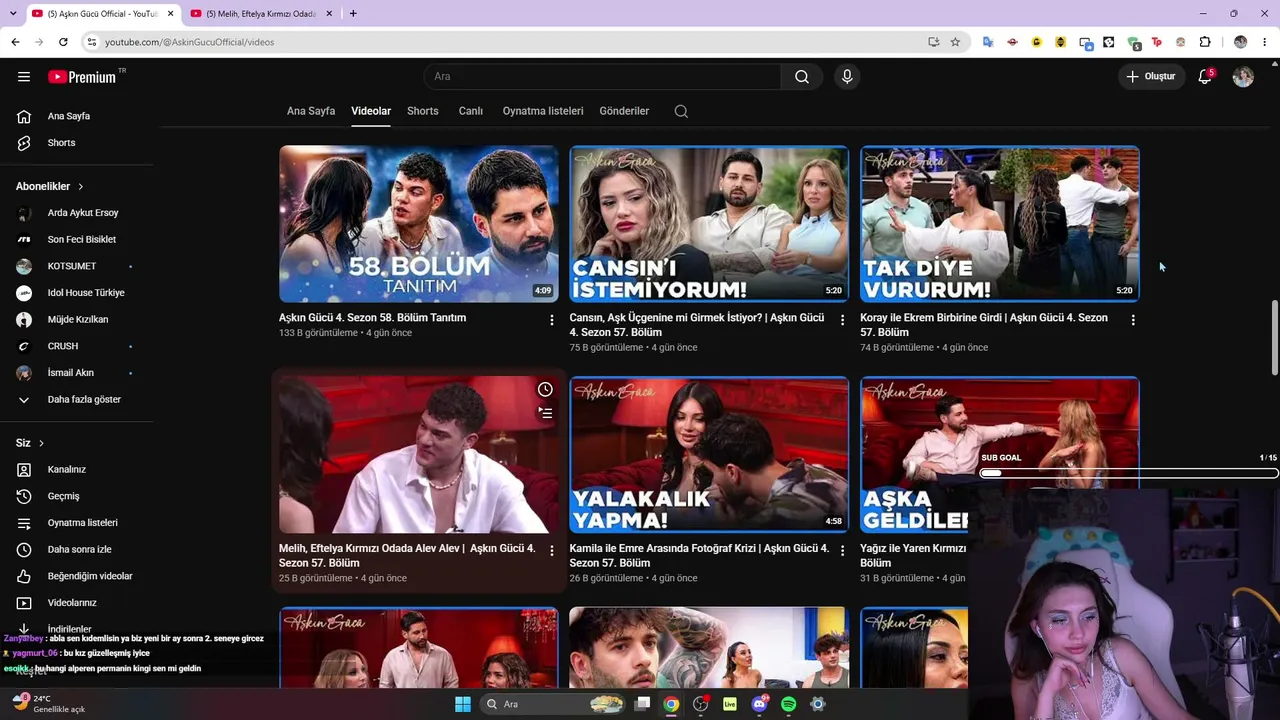Expand the Siz section
This screenshot has width=1280, height=720.
pos(30,443)
